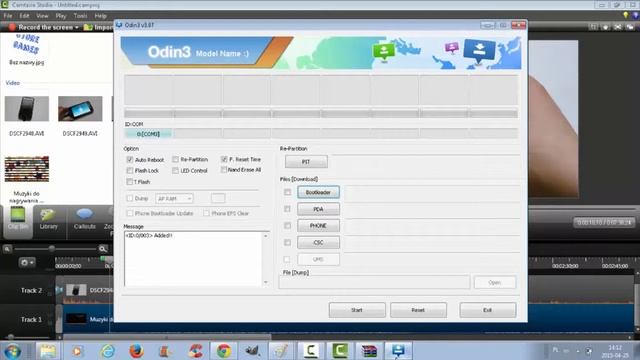The image size is (640, 360).
Task: Click the Bootloader file button
Action: tap(318, 192)
